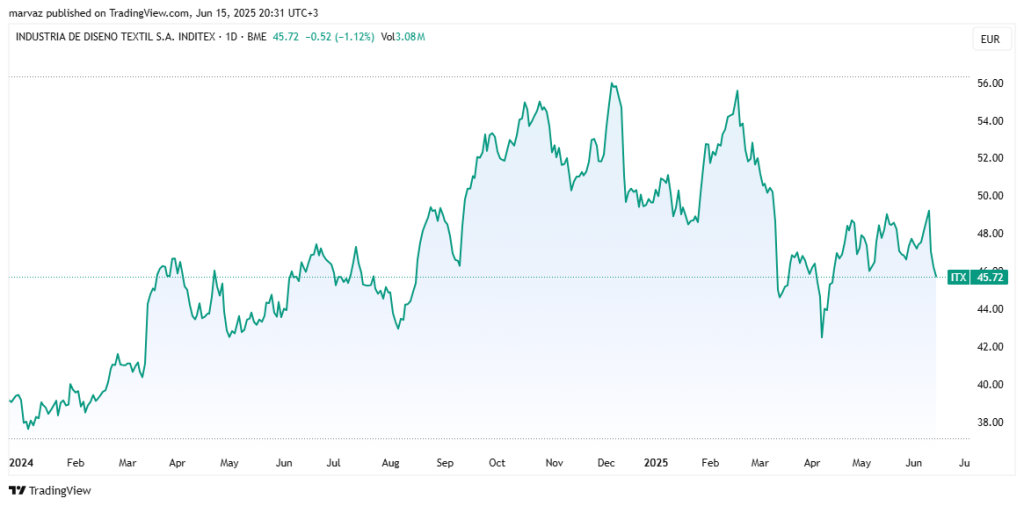The height and width of the screenshot is (506, 1024).
Task: Click the Nov label on time axis
Action: pyautogui.click(x=554, y=463)
